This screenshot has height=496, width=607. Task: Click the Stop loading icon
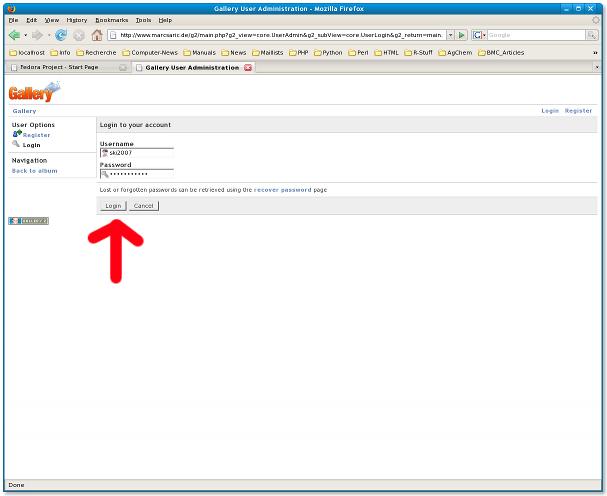[79, 35]
